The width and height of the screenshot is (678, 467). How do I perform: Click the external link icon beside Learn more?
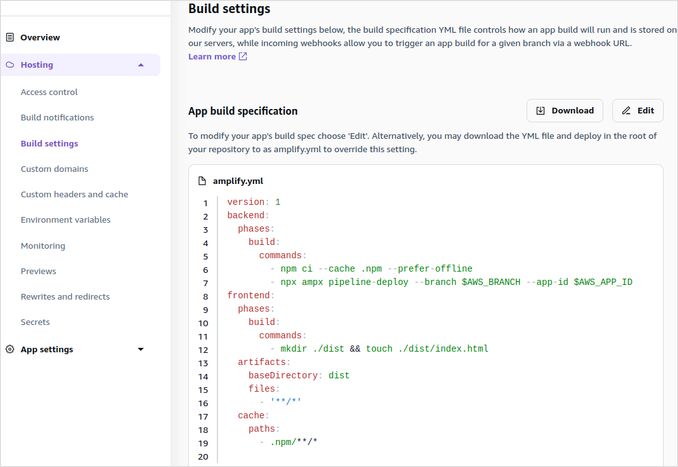tap(243, 57)
